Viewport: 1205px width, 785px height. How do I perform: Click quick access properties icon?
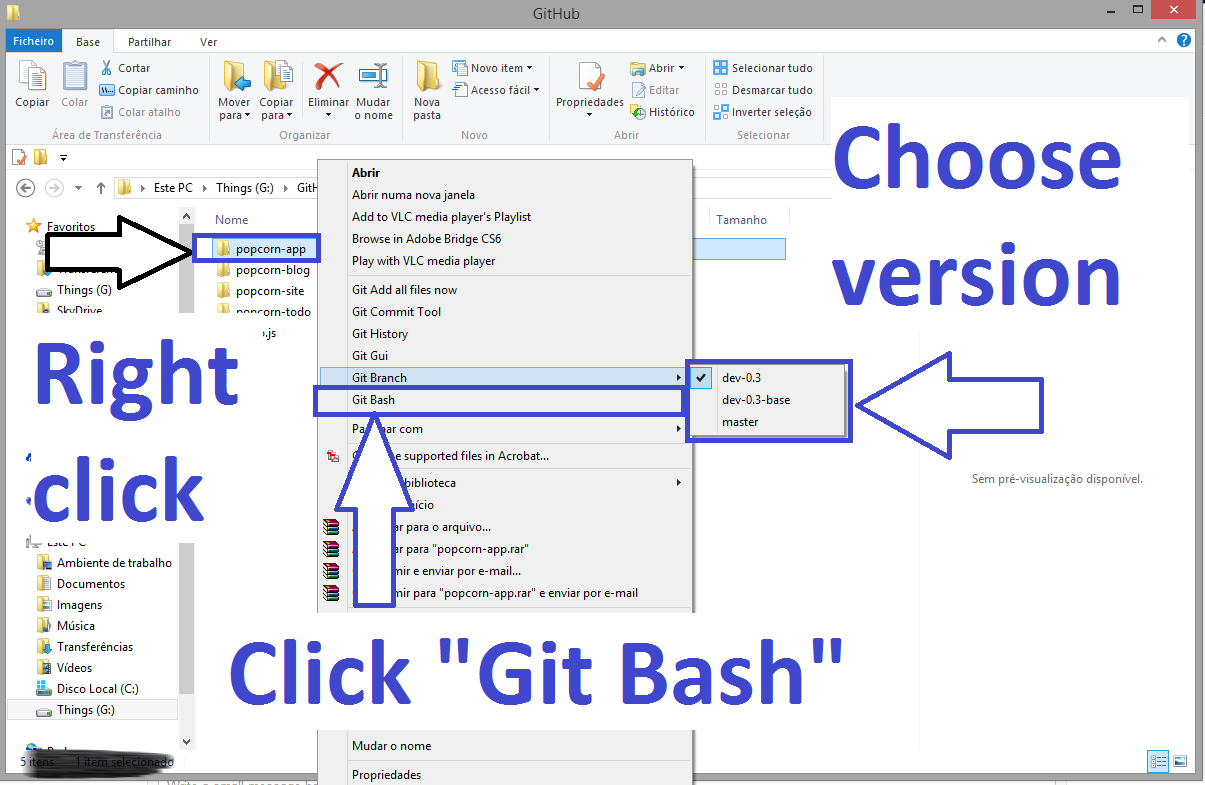19,157
